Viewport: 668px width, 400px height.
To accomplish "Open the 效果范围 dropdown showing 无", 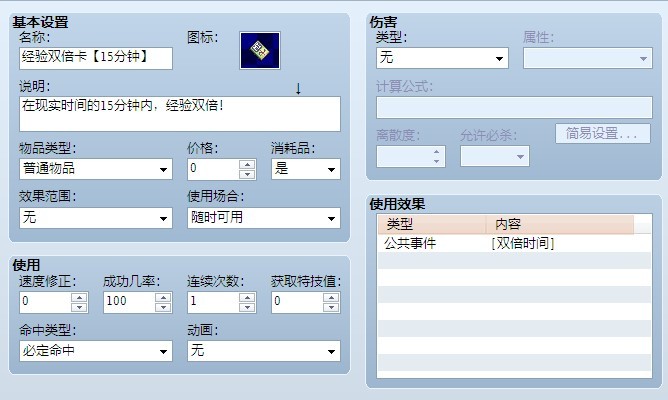I will pos(96,218).
